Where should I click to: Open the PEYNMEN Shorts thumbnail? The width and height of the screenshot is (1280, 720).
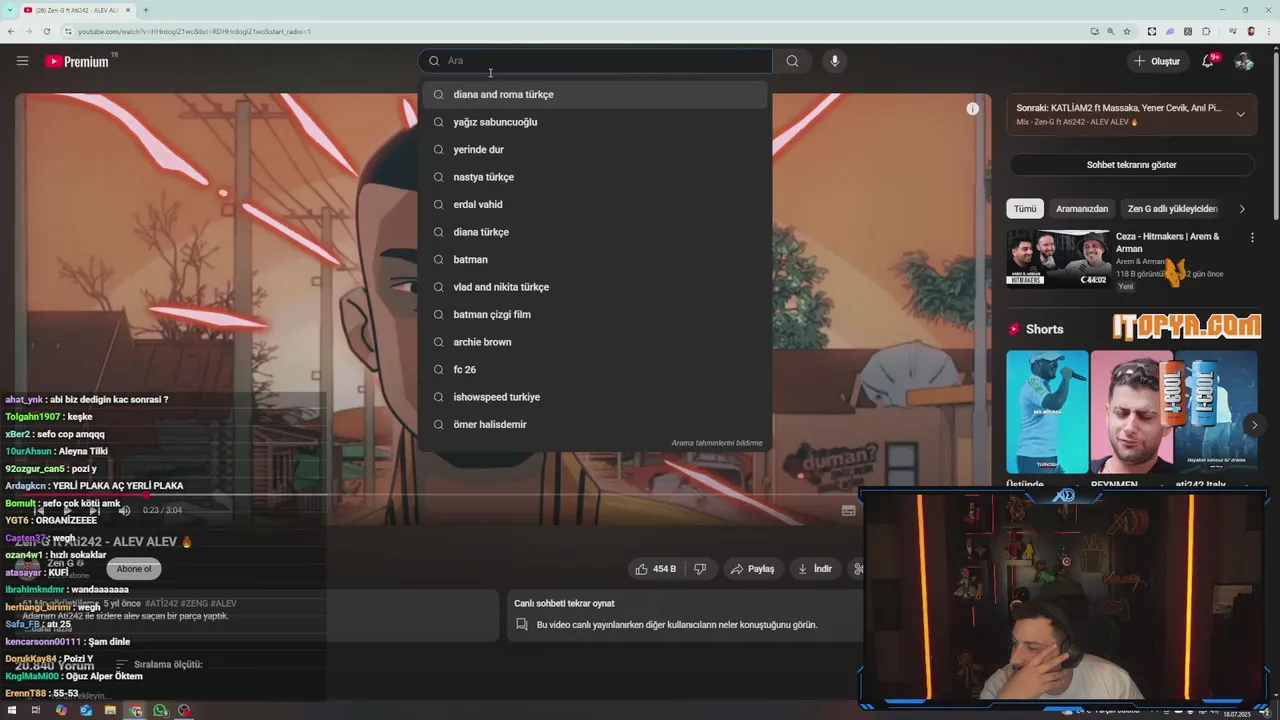(1131, 411)
